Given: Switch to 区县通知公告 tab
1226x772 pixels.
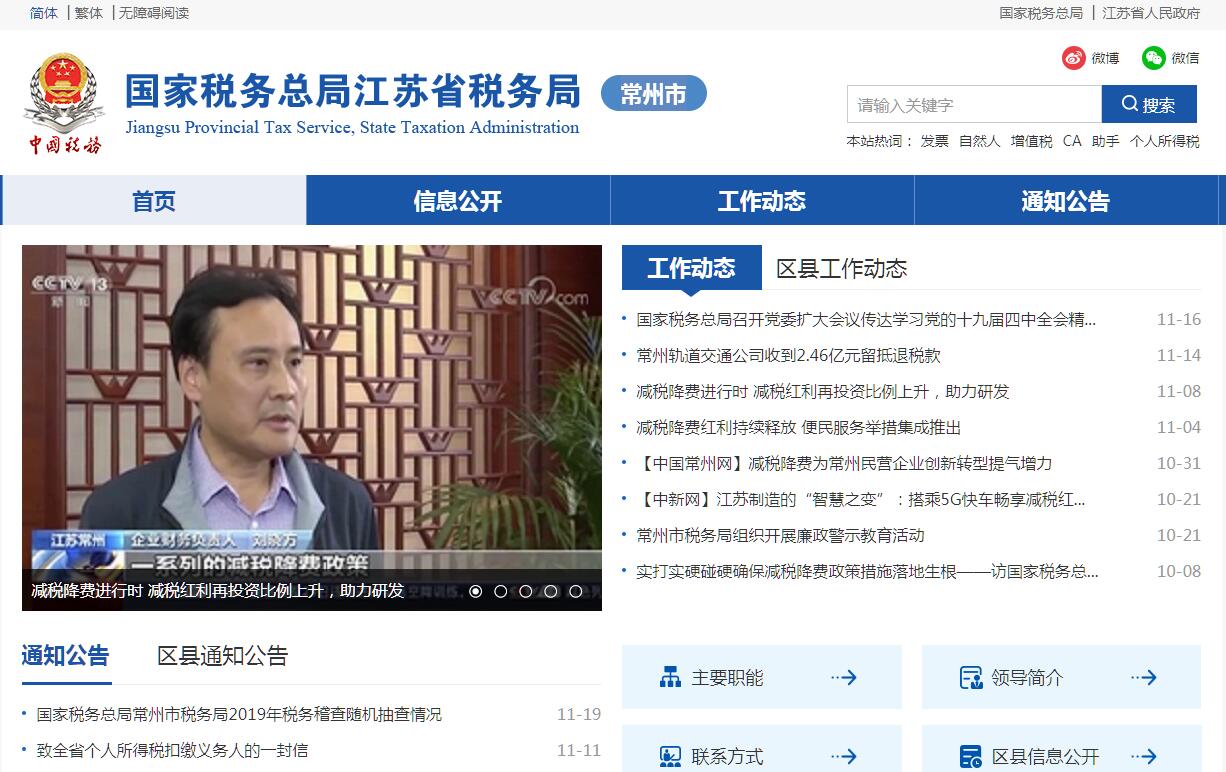Looking at the screenshot, I should pyautogui.click(x=223, y=656).
